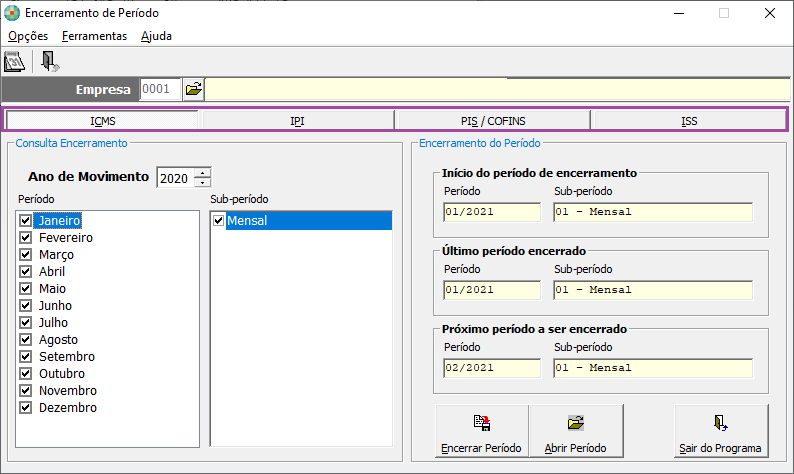Click the Ano de Movimento year field
This screenshot has width=794, height=474.
coord(175,178)
